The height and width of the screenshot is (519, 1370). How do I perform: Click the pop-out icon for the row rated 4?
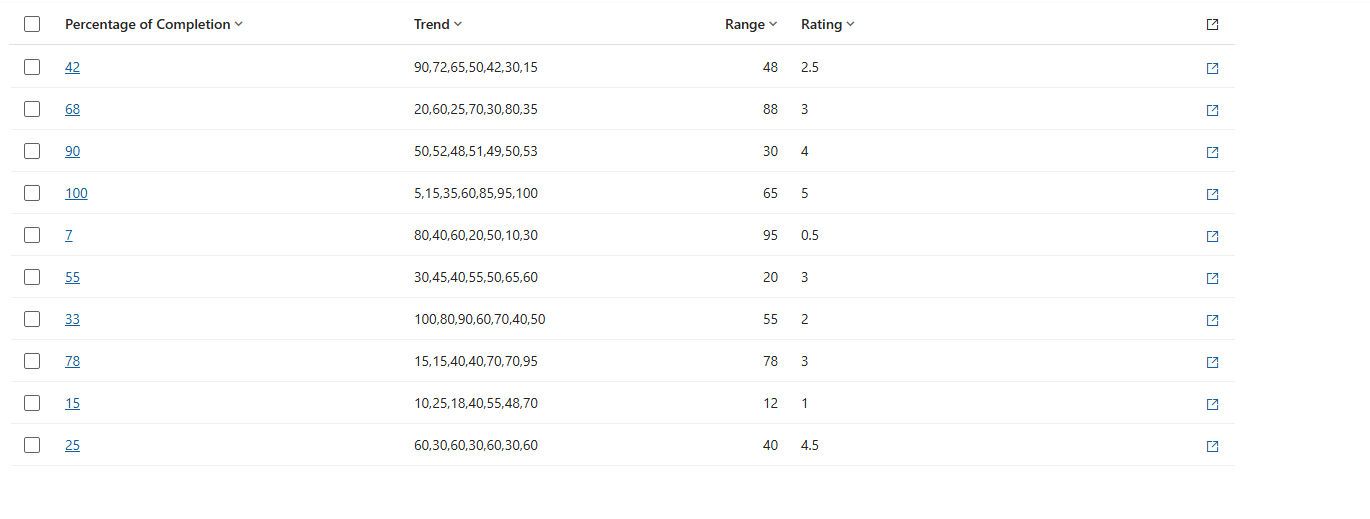click(1212, 152)
